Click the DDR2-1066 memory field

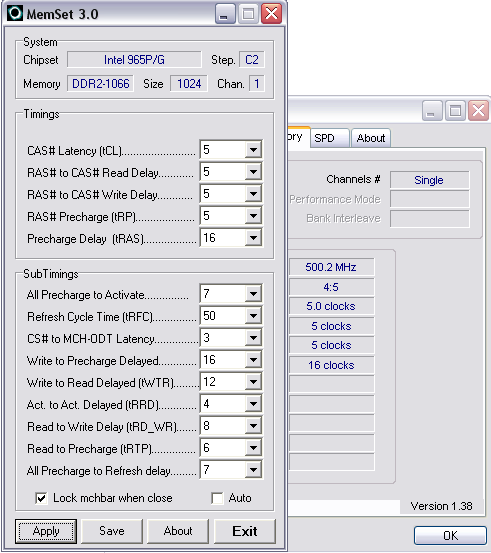tap(101, 84)
